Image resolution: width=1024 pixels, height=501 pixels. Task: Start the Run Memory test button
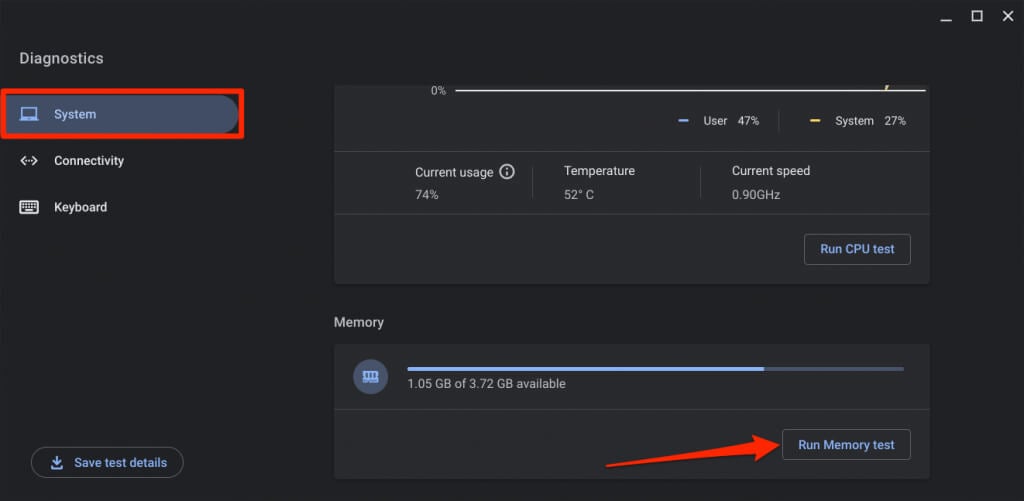coord(846,445)
